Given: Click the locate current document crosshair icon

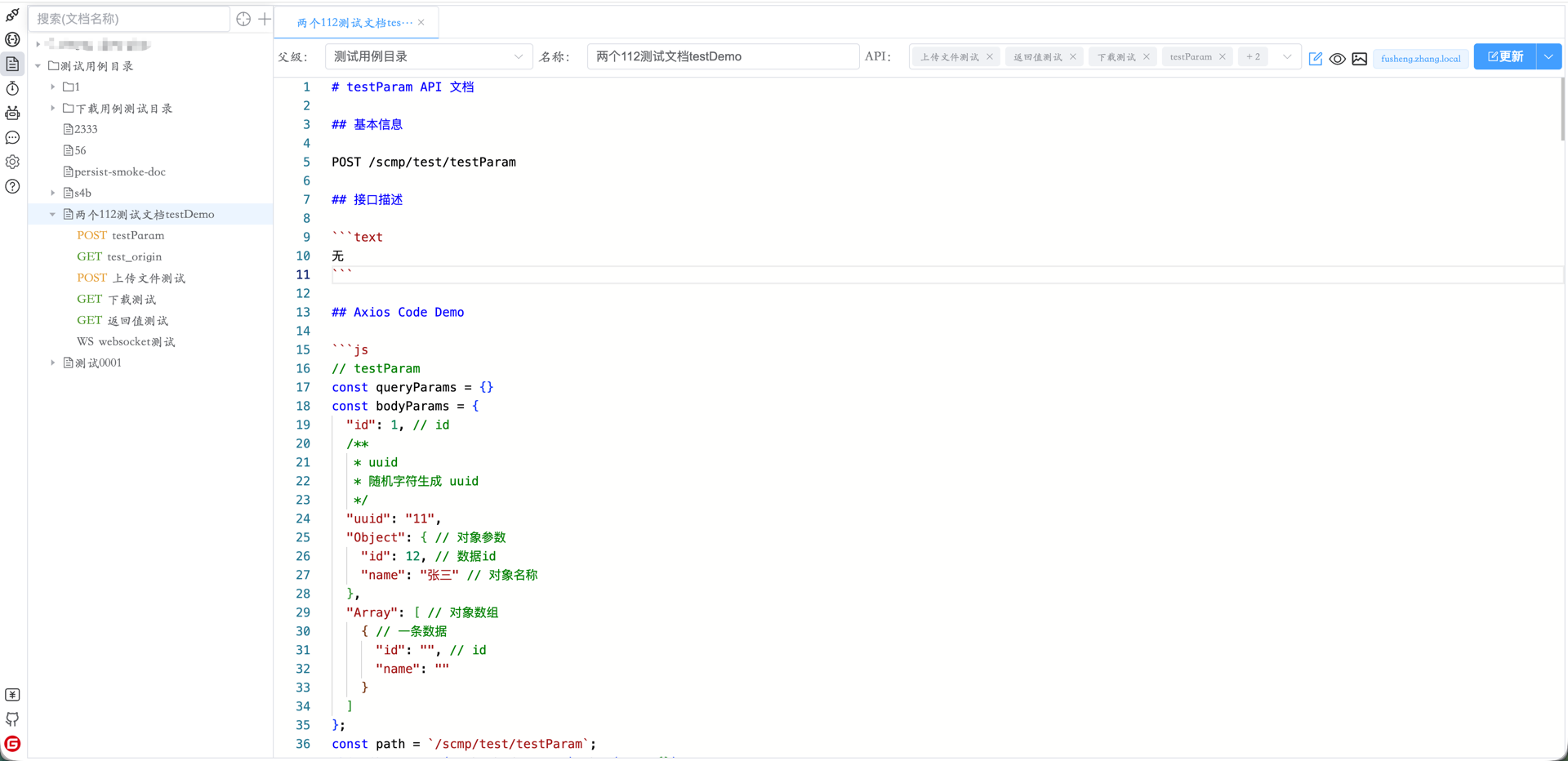Looking at the screenshot, I should pos(243,19).
